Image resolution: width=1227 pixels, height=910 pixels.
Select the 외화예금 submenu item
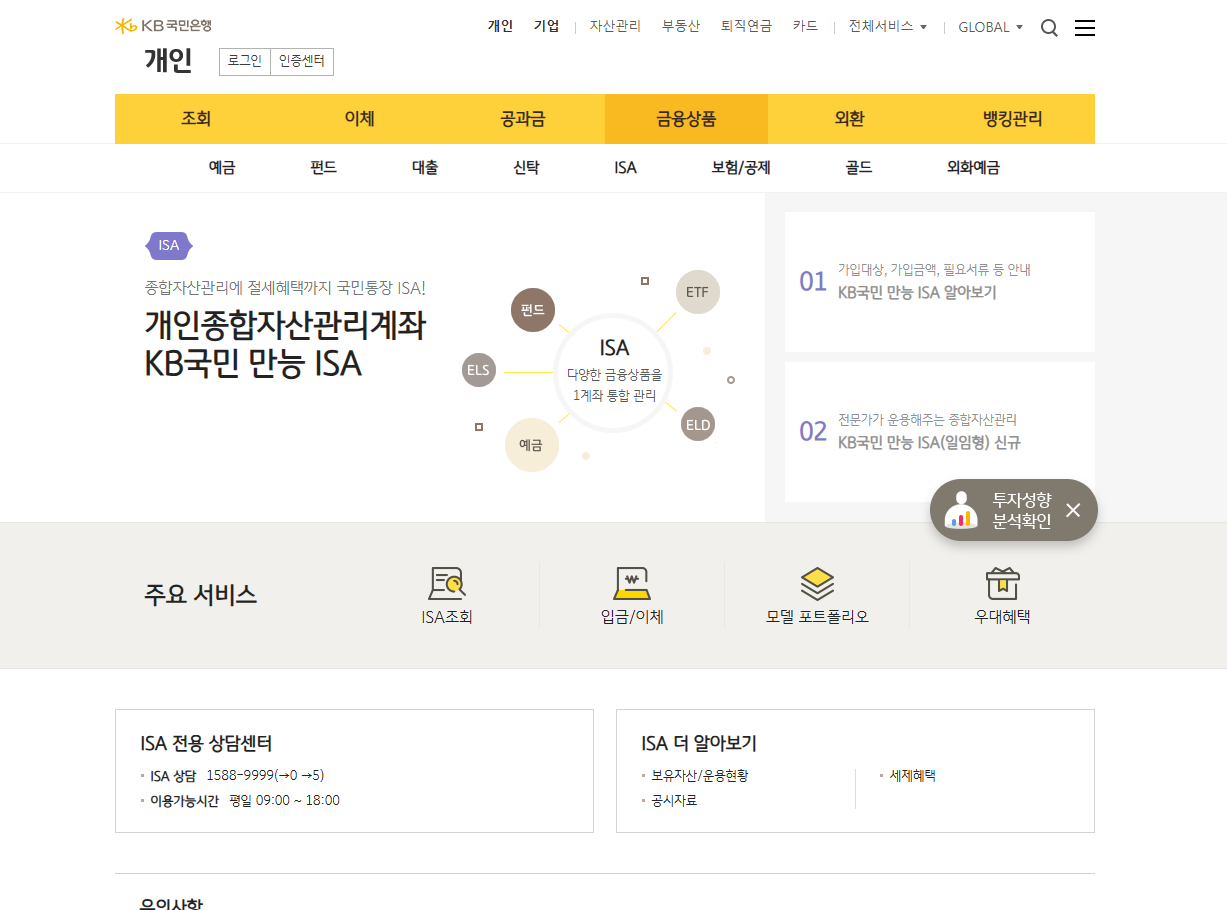973,168
